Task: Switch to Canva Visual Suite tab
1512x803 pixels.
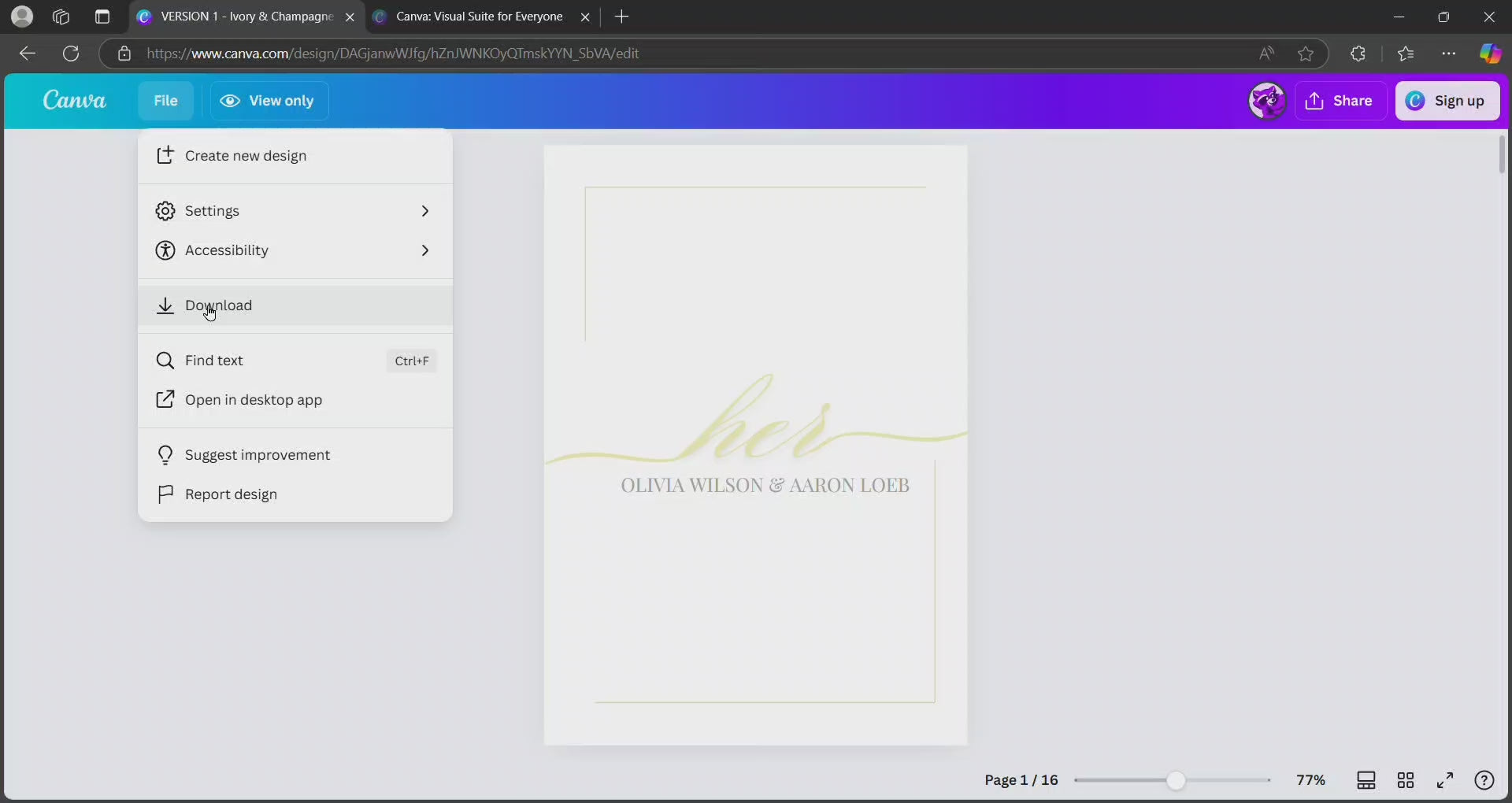Action: coord(478,17)
